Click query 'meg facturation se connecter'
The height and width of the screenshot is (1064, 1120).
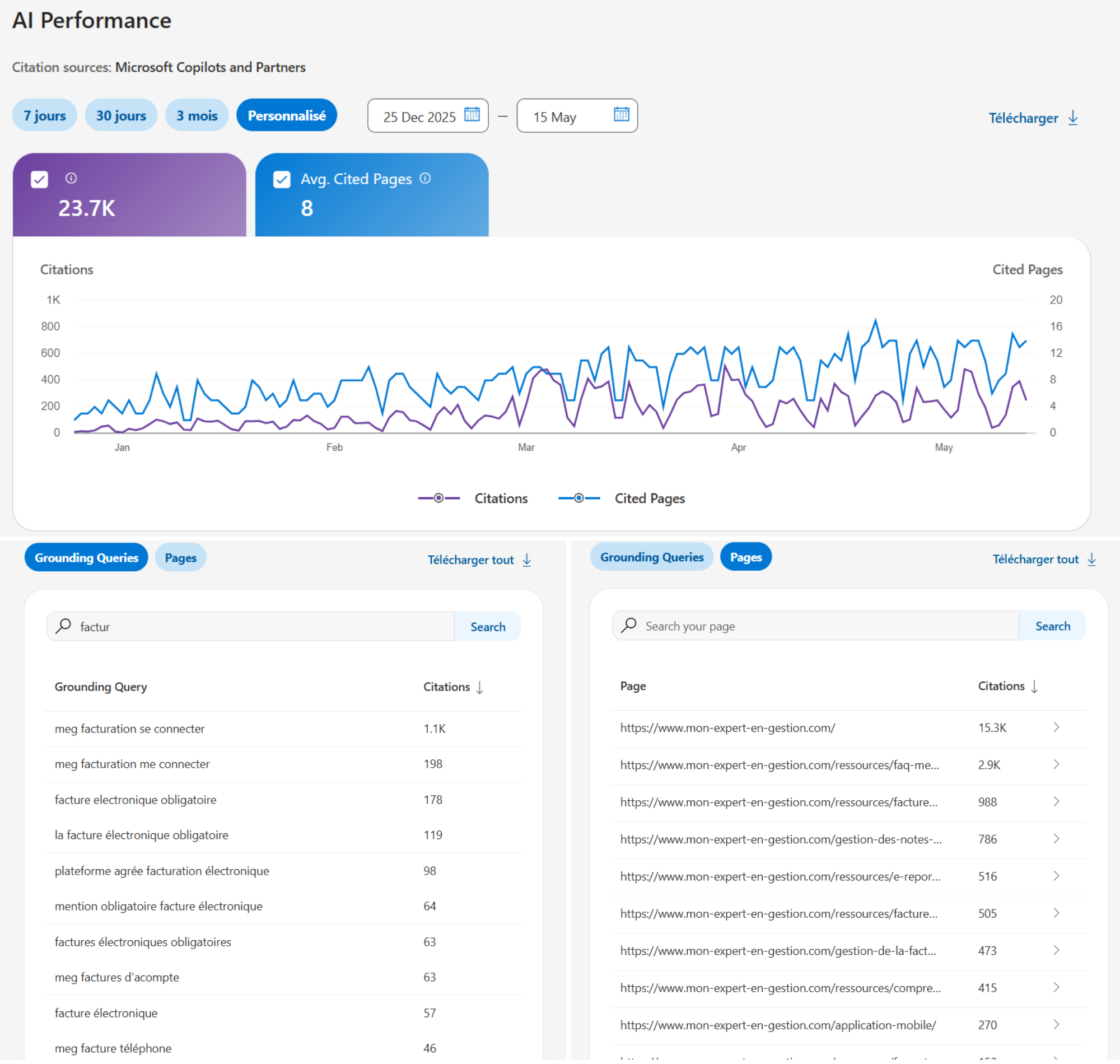(x=129, y=729)
